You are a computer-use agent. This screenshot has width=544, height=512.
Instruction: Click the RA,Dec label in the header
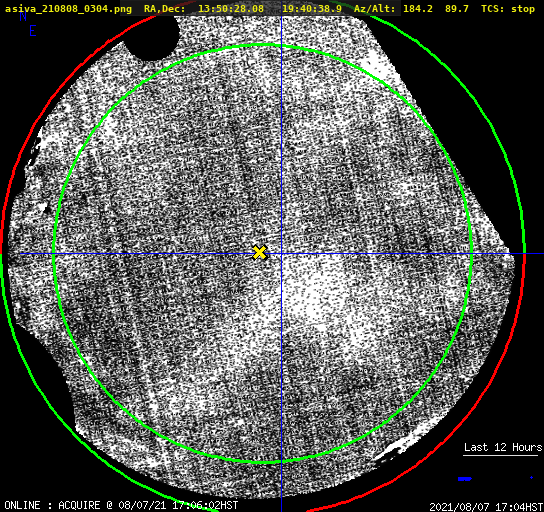pos(164,9)
